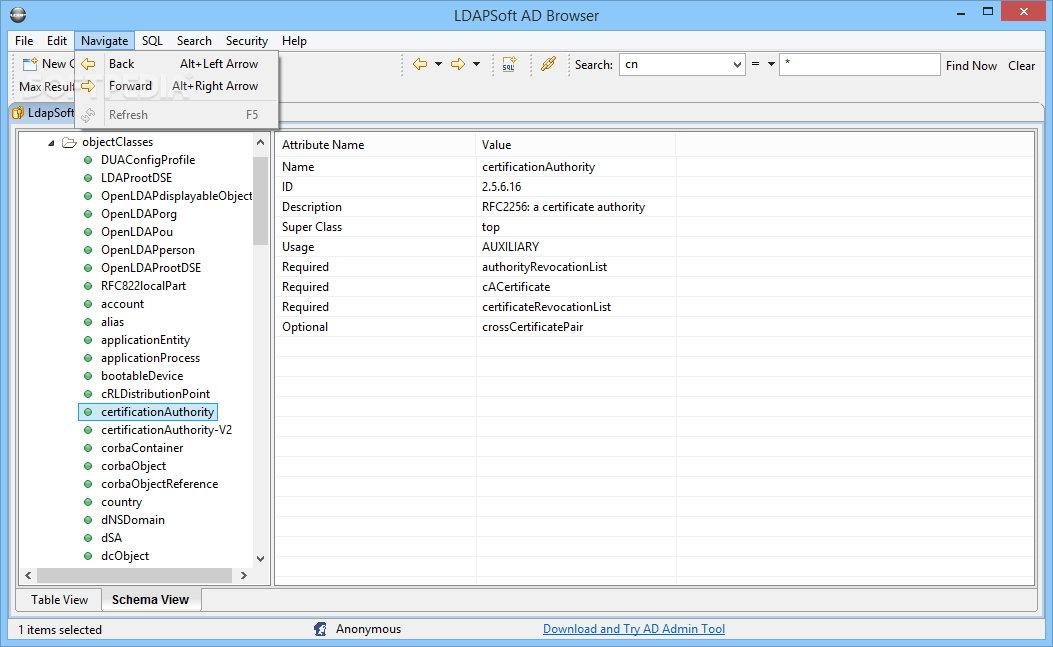Click tree horizontal scroll left arrow
Screen dimensions: 1053x647
(28, 575)
